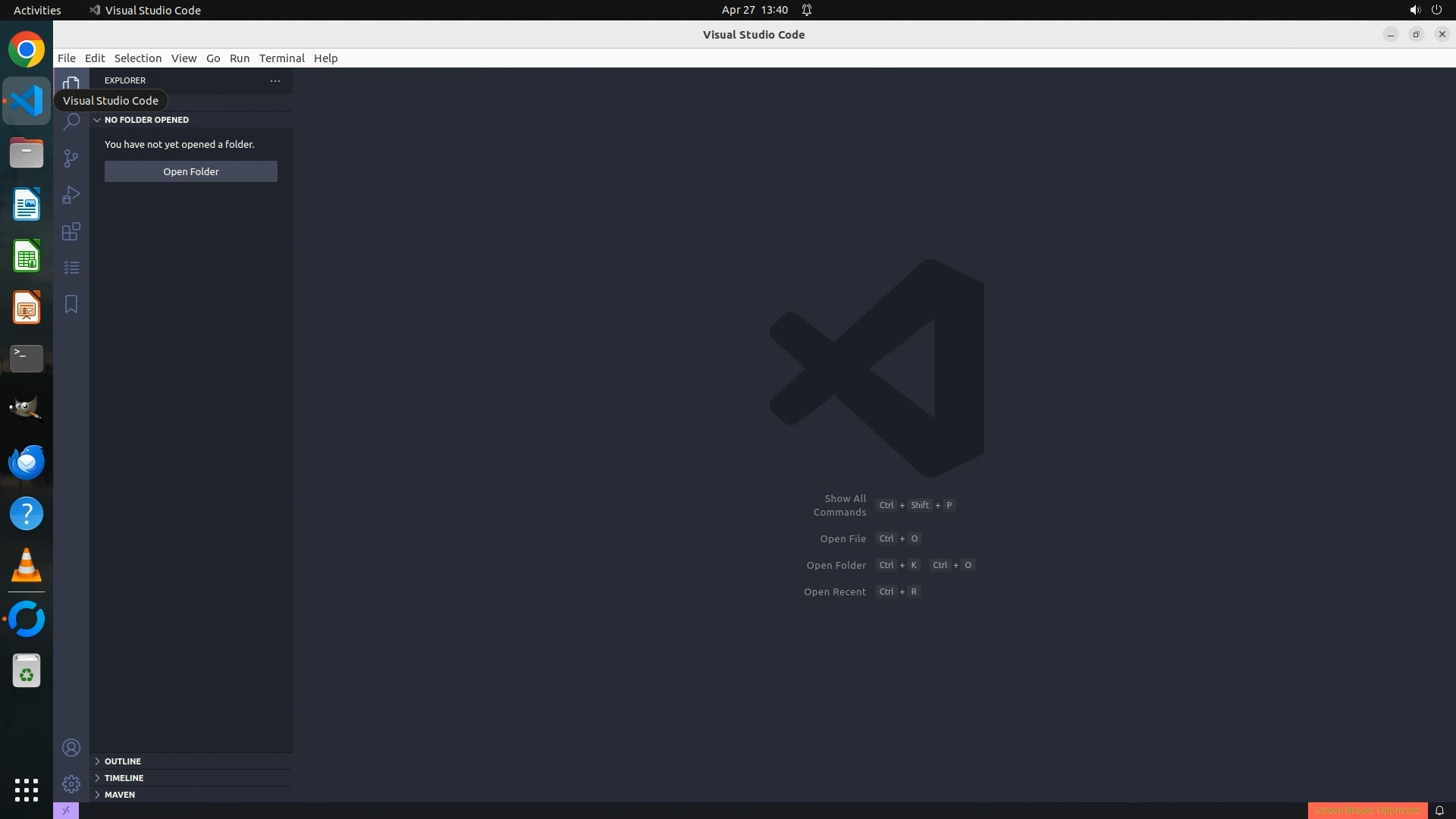Open Explorer views and more actions menu

pos(275,80)
